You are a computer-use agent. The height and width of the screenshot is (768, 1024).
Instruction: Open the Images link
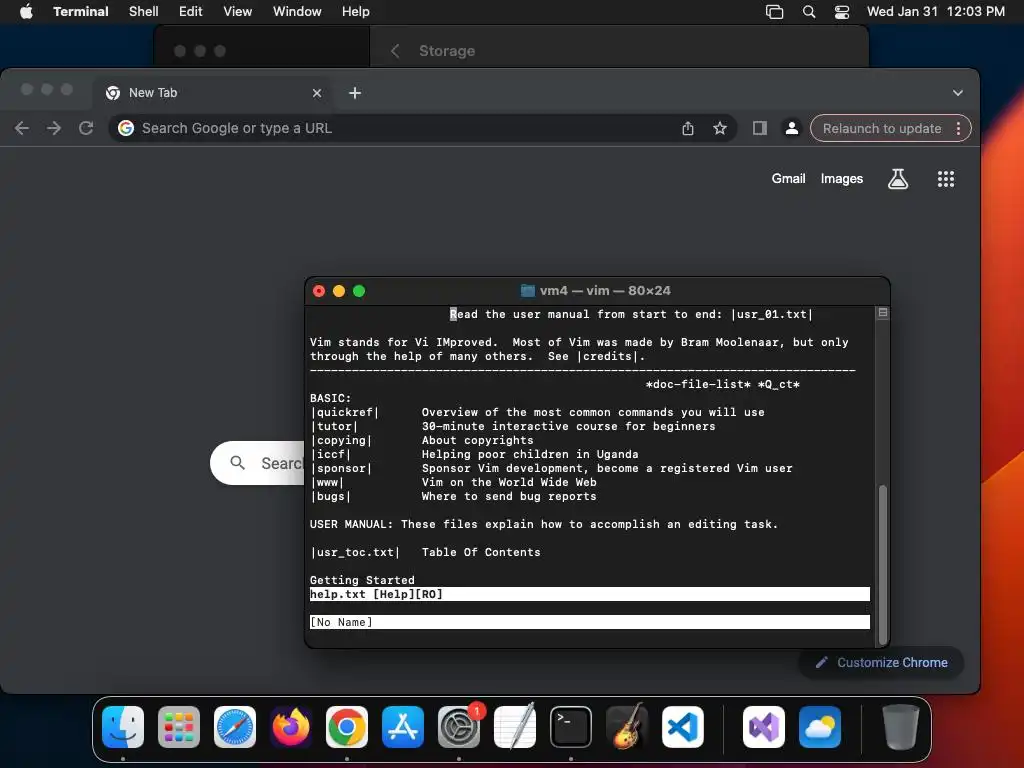click(842, 178)
